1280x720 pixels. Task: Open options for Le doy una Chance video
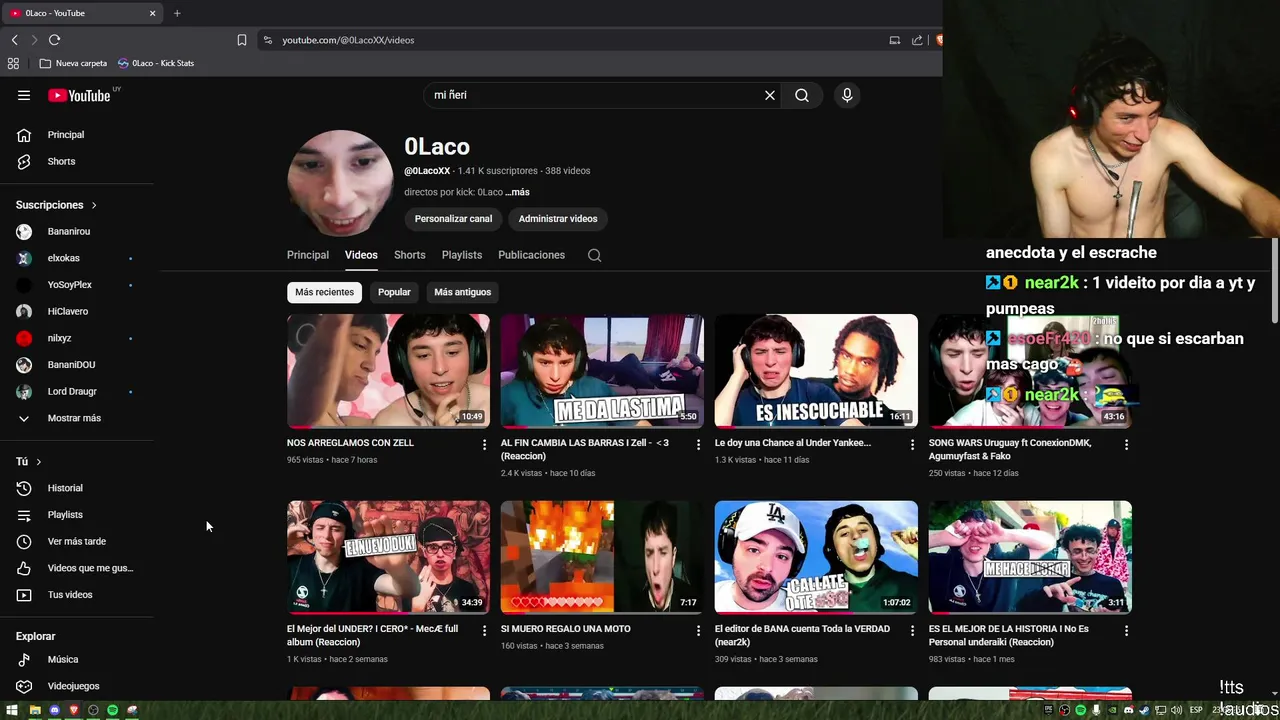[912, 444]
